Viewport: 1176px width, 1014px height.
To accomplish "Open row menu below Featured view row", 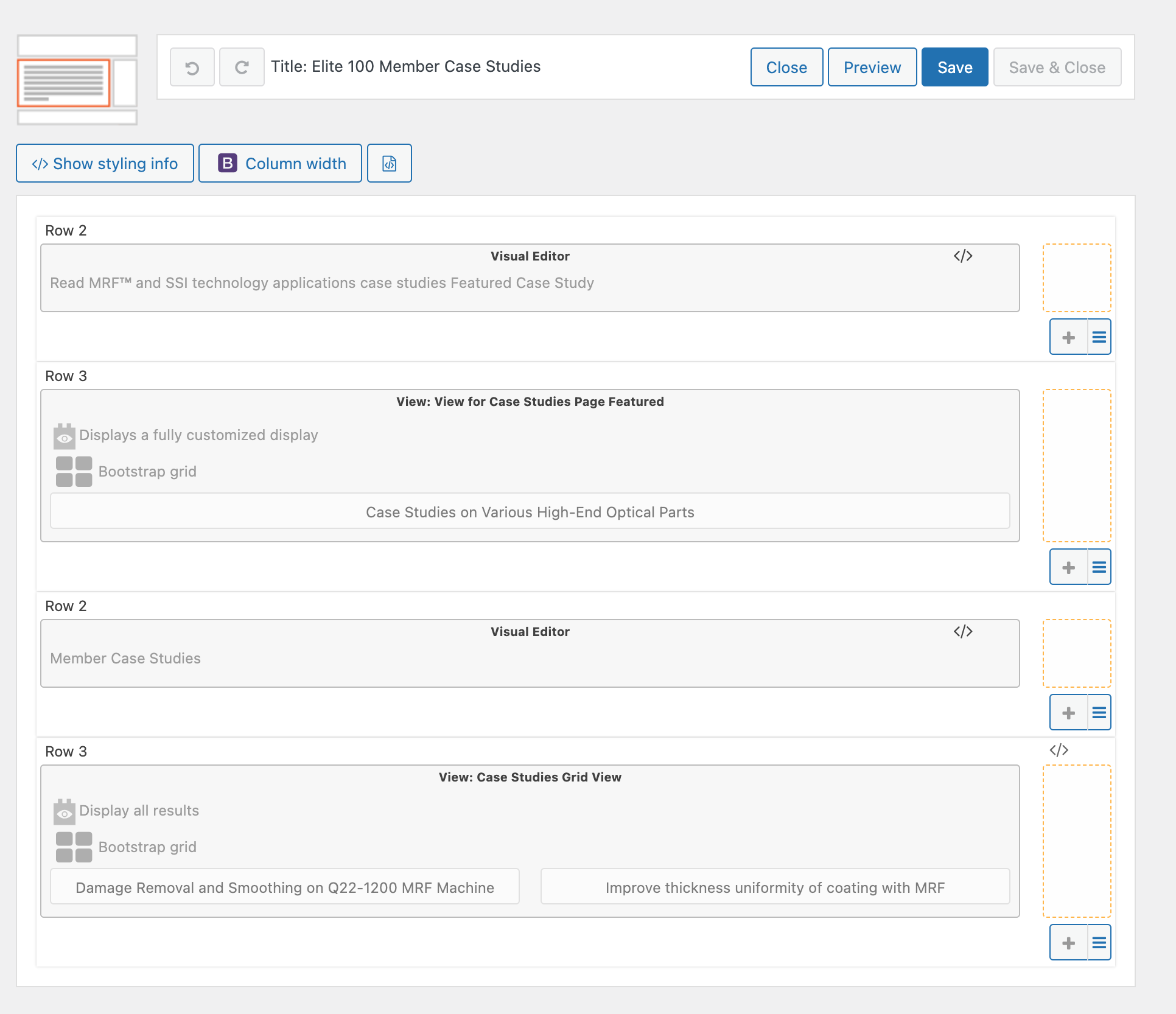I will 1099,567.
